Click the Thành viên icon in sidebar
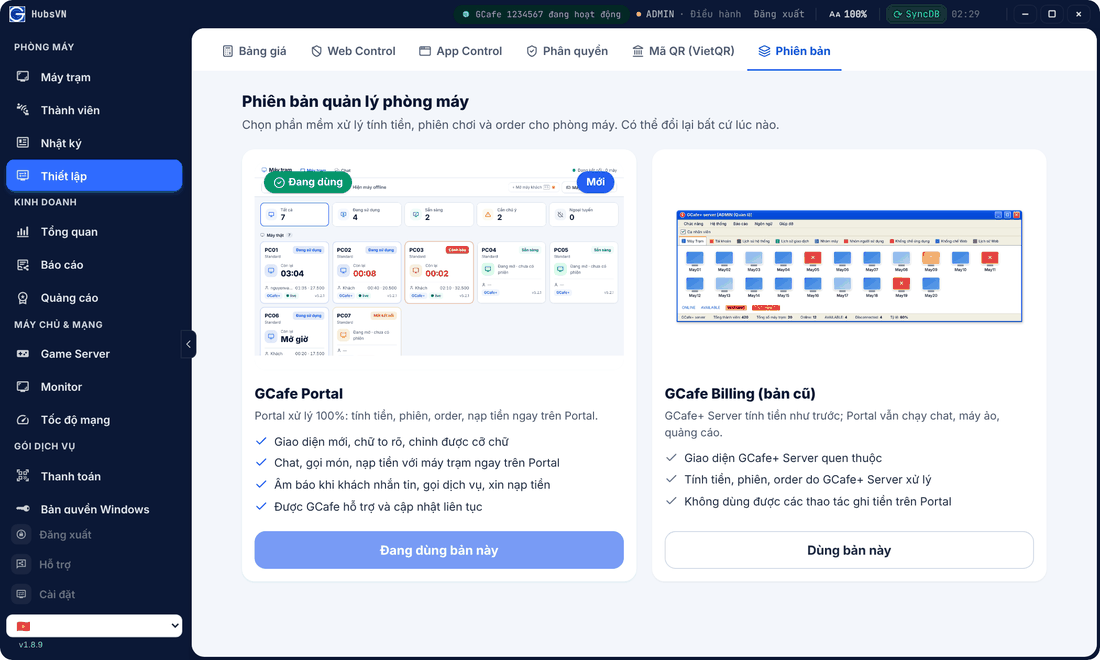Image resolution: width=1100 pixels, height=660 pixels. click(23, 109)
